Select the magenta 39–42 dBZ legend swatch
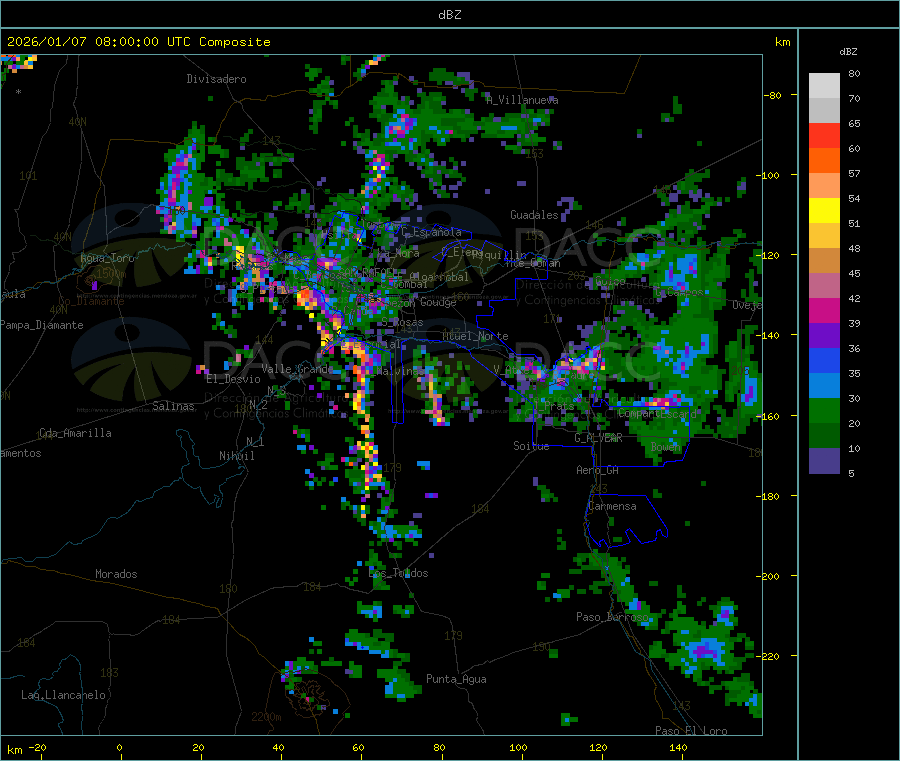The height and width of the screenshot is (761, 900). point(824,310)
